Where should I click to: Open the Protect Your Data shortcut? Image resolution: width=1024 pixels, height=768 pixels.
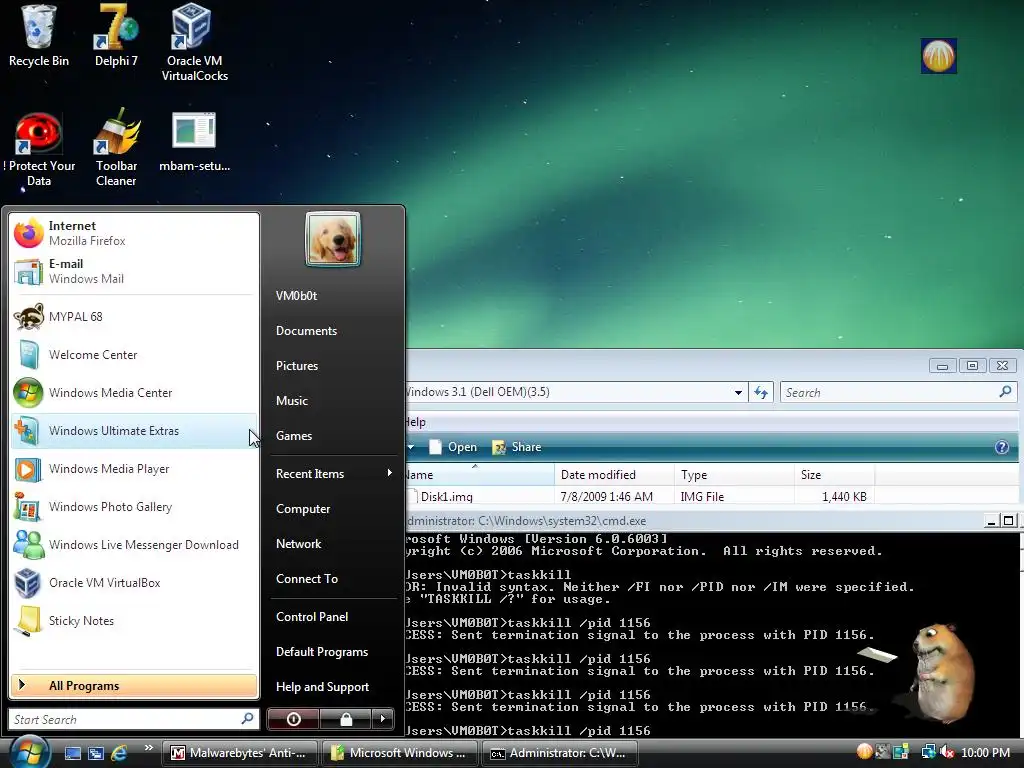(39, 150)
